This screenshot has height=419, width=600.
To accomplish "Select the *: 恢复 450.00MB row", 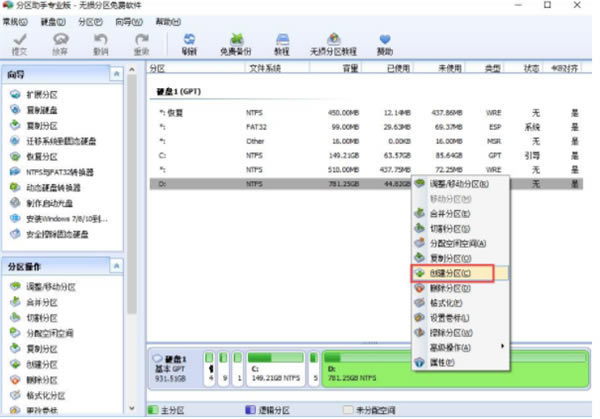I will [366, 113].
